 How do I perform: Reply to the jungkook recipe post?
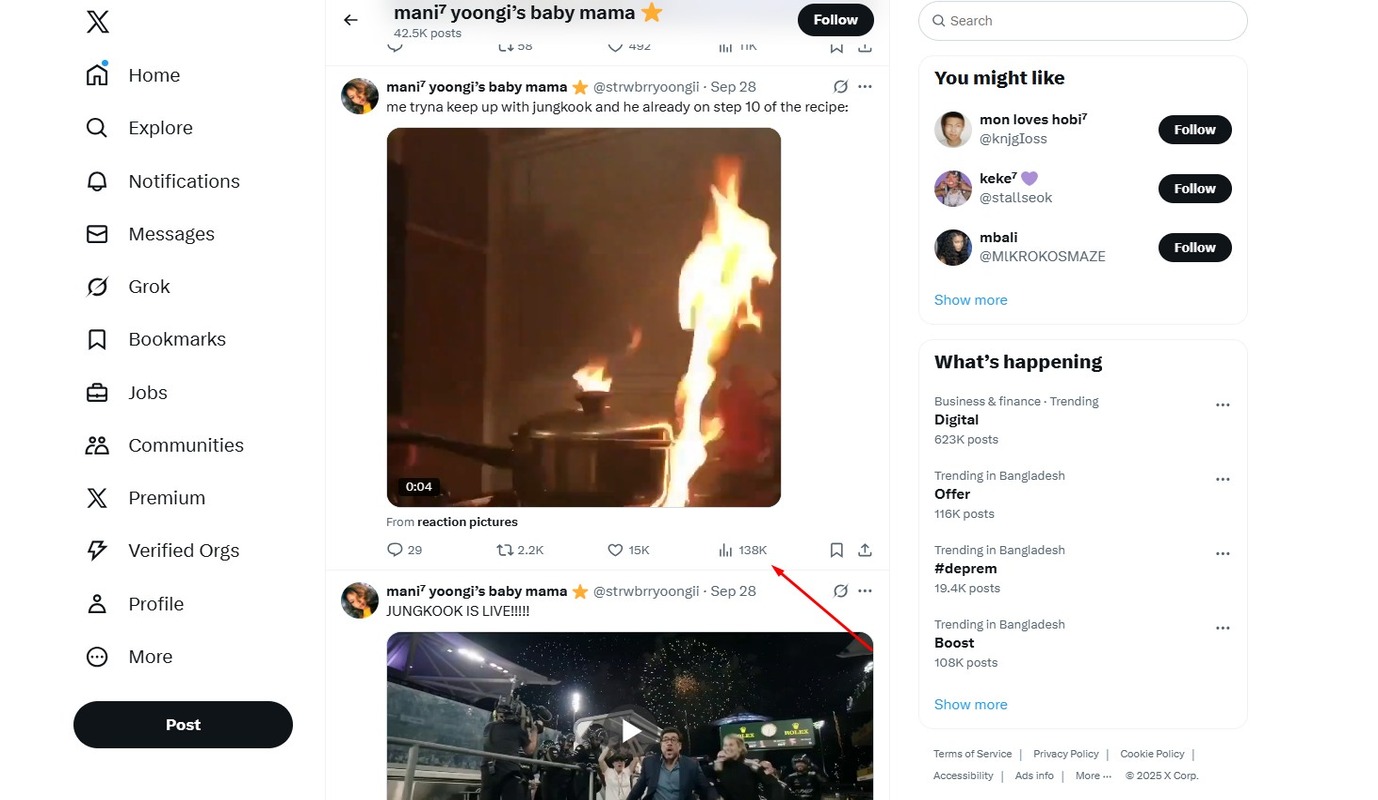point(395,550)
